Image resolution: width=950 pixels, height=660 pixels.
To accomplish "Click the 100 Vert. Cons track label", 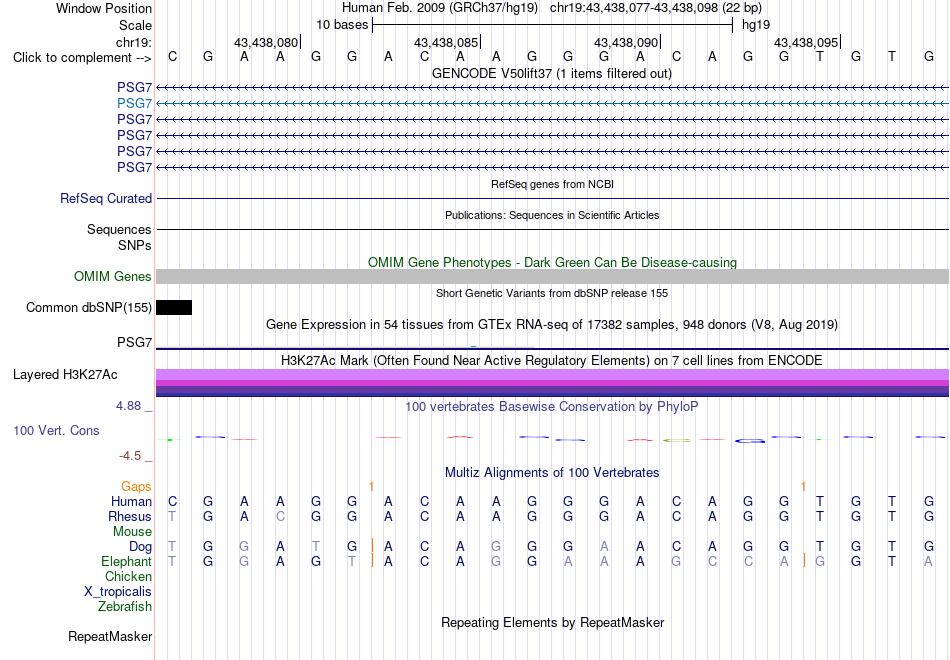I will click(x=56, y=430).
